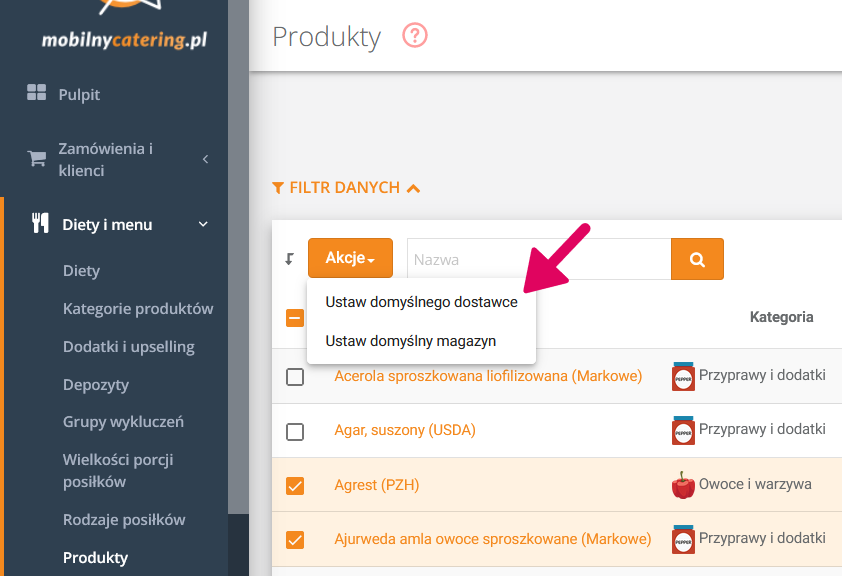Image resolution: width=842 pixels, height=576 pixels.
Task: Check the Acerola sproszkowana row checkbox
Action: (x=295, y=377)
